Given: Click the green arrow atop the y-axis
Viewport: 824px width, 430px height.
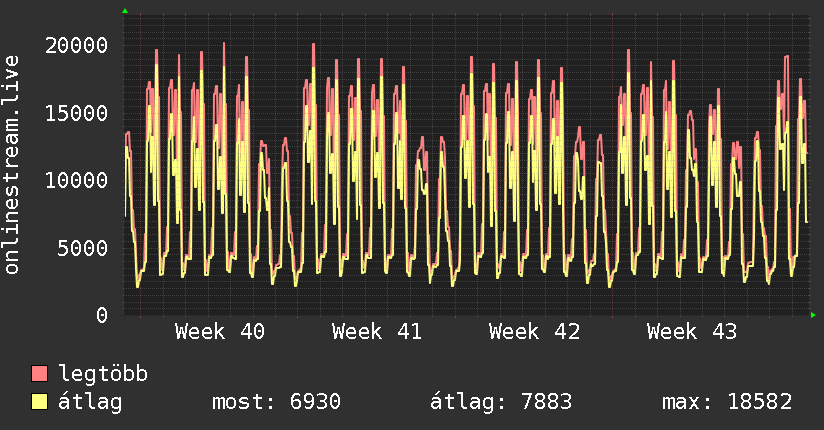Looking at the screenshot, I should pyautogui.click(x=125, y=11).
